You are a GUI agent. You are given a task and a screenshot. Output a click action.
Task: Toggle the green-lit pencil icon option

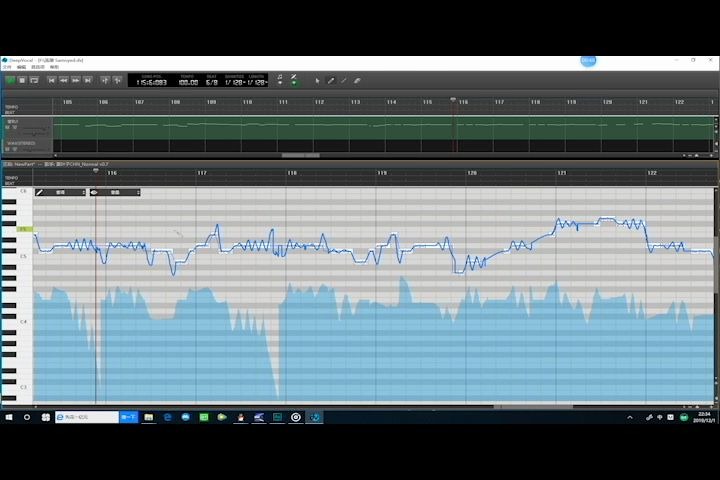point(294,79)
